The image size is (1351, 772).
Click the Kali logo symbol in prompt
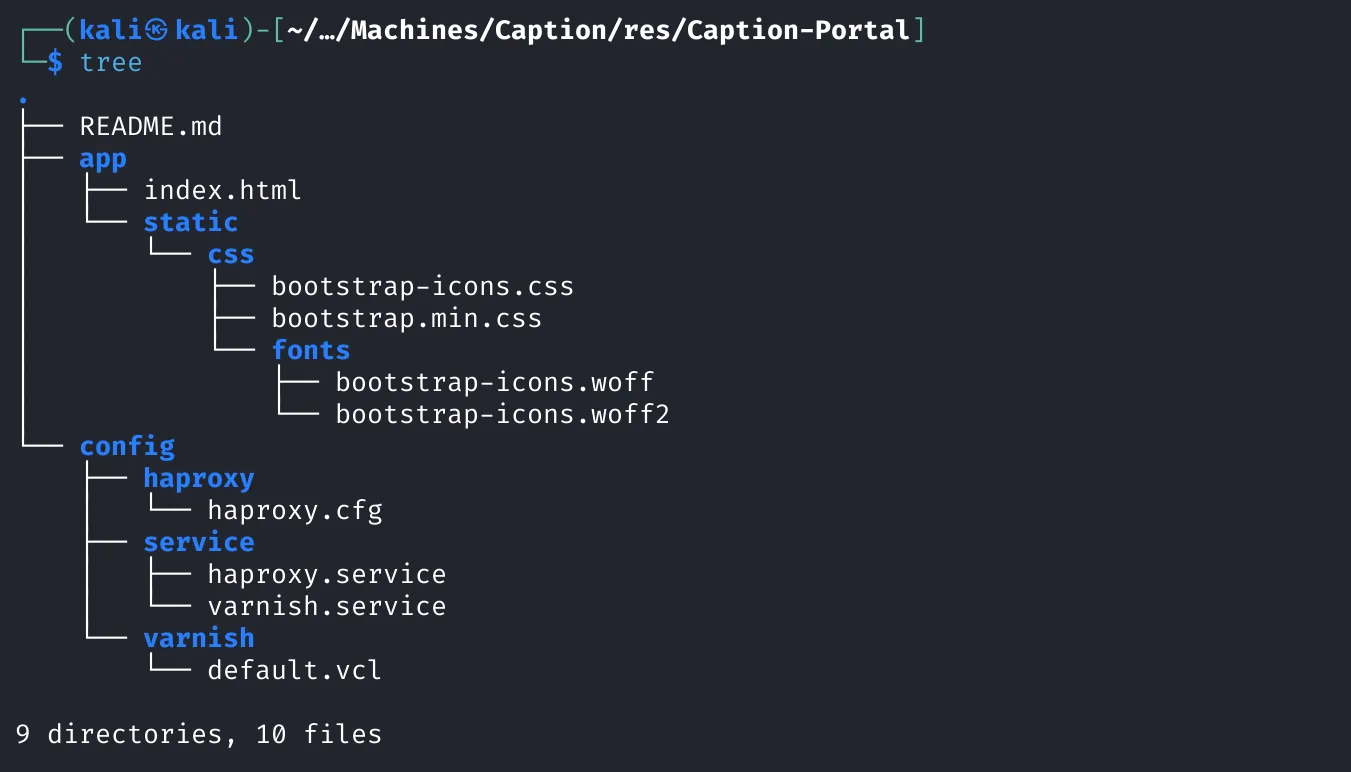pyautogui.click(x=156, y=30)
